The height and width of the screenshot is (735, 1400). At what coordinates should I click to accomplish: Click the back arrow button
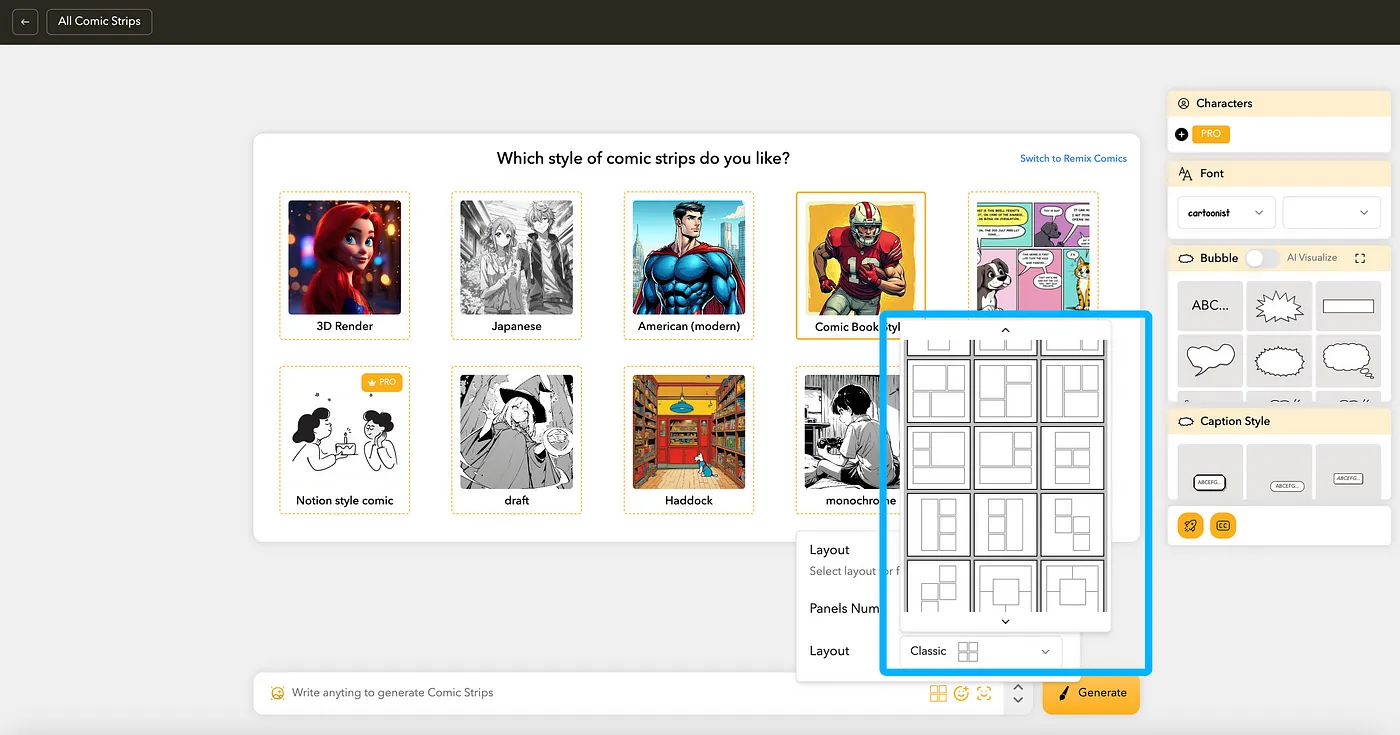25,21
